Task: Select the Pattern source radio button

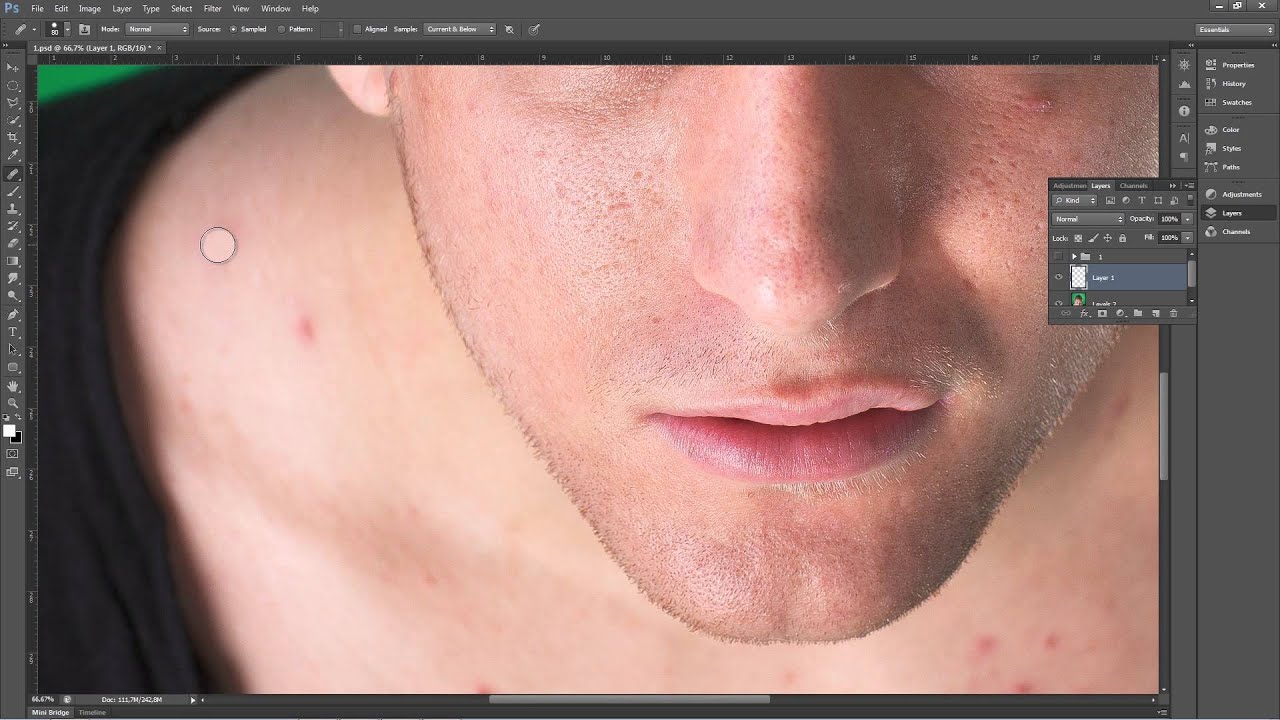Action: pyautogui.click(x=281, y=29)
